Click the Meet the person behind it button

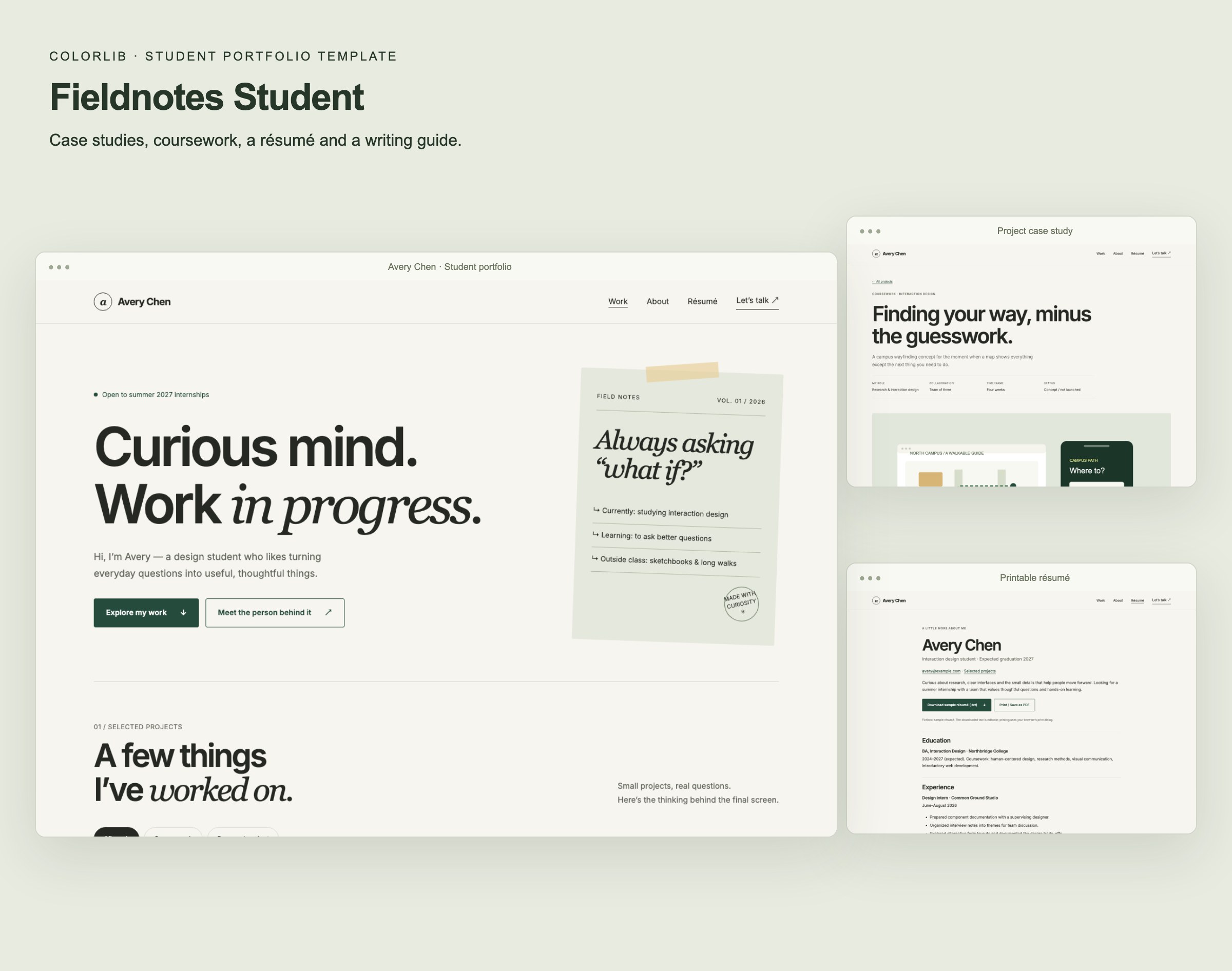pyautogui.click(x=275, y=613)
